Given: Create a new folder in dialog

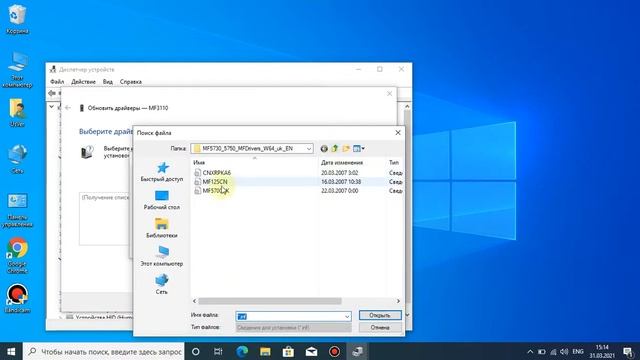Looking at the screenshot, I should tap(346, 149).
